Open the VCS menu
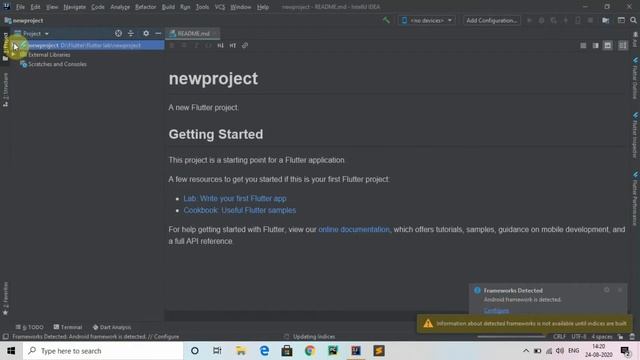The width and height of the screenshot is (640, 360). (x=220, y=7)
